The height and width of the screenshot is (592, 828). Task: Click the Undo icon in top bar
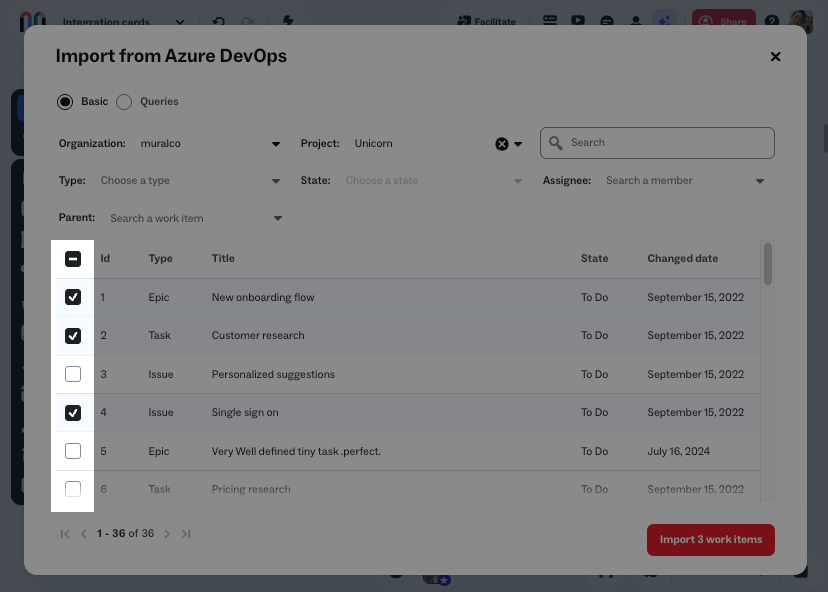pyautogui.click(x=219, y=22)
